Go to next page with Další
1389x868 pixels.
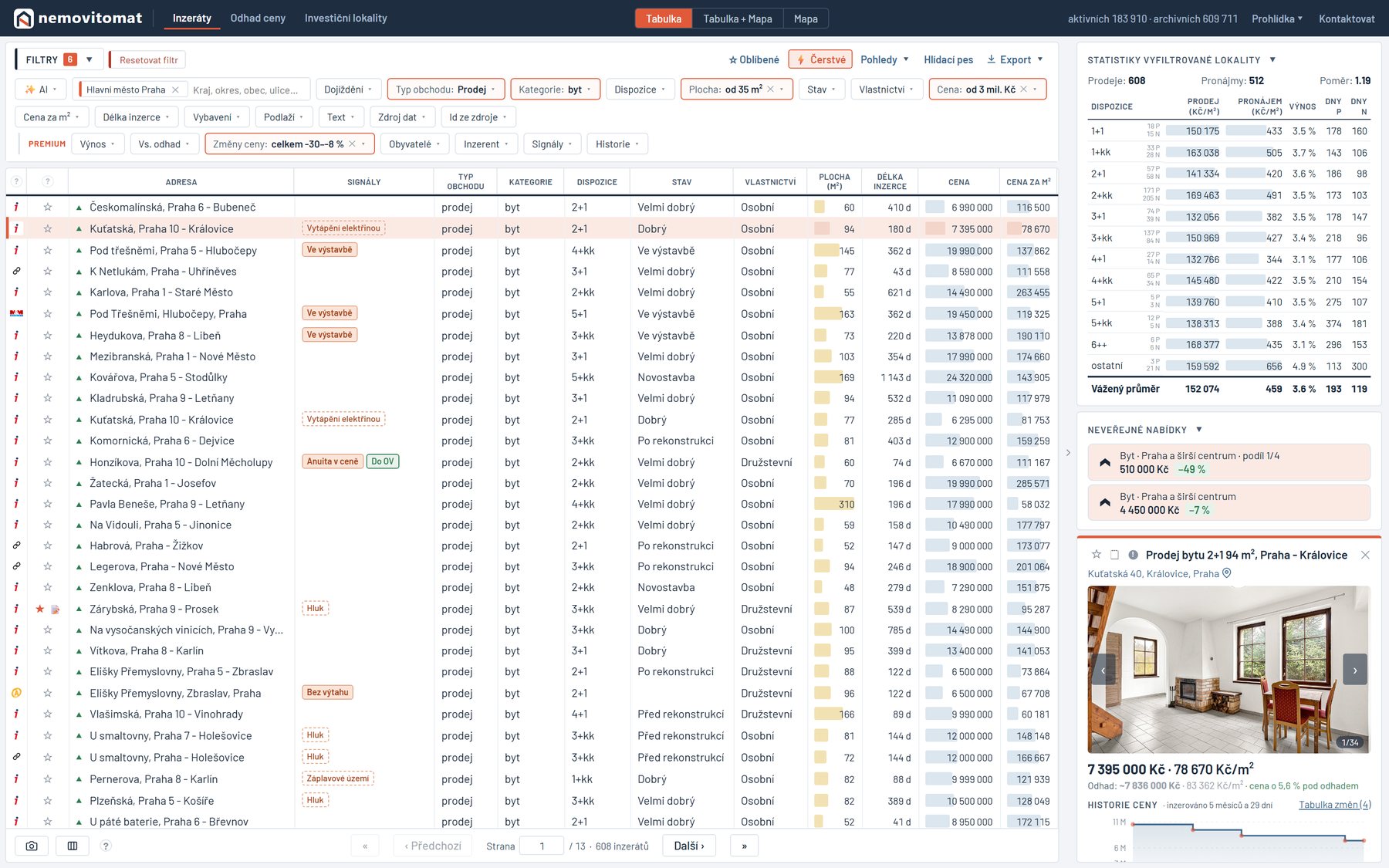(689, 846)
